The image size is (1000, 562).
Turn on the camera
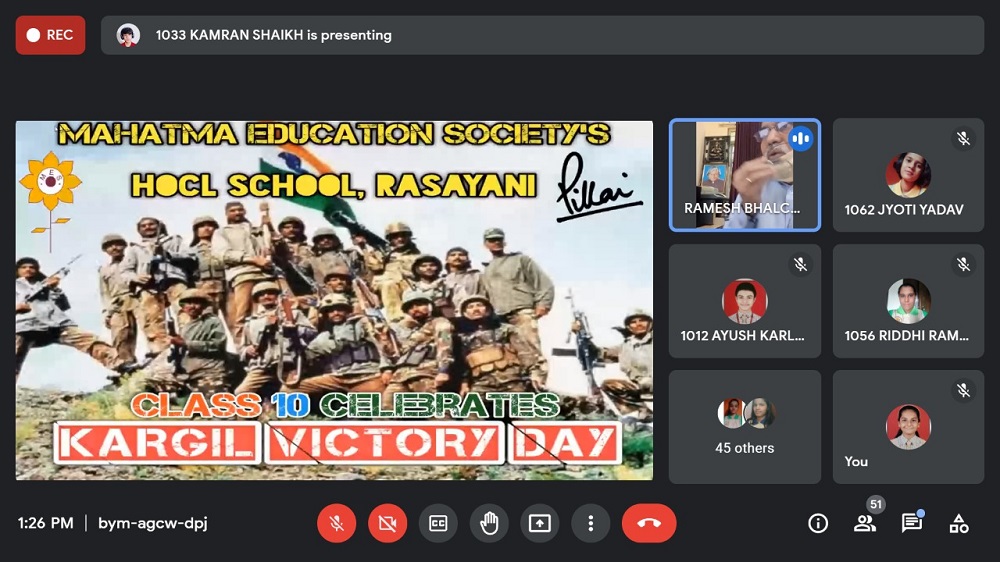pyautogui.click(x=387, y=523)
